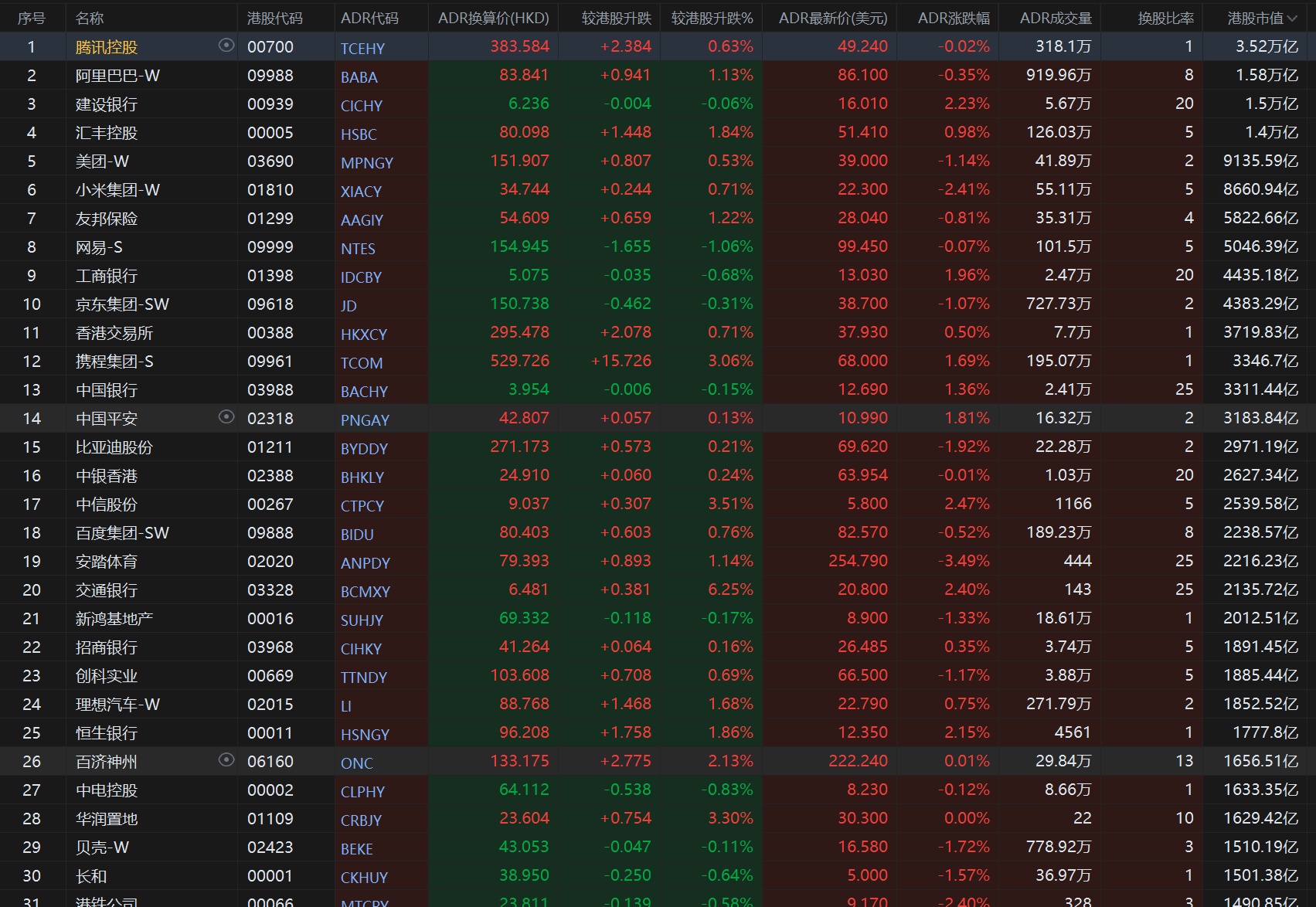Click the HK stock code 00002
This screenshot has width=1316, height=907.
point(270,790)
